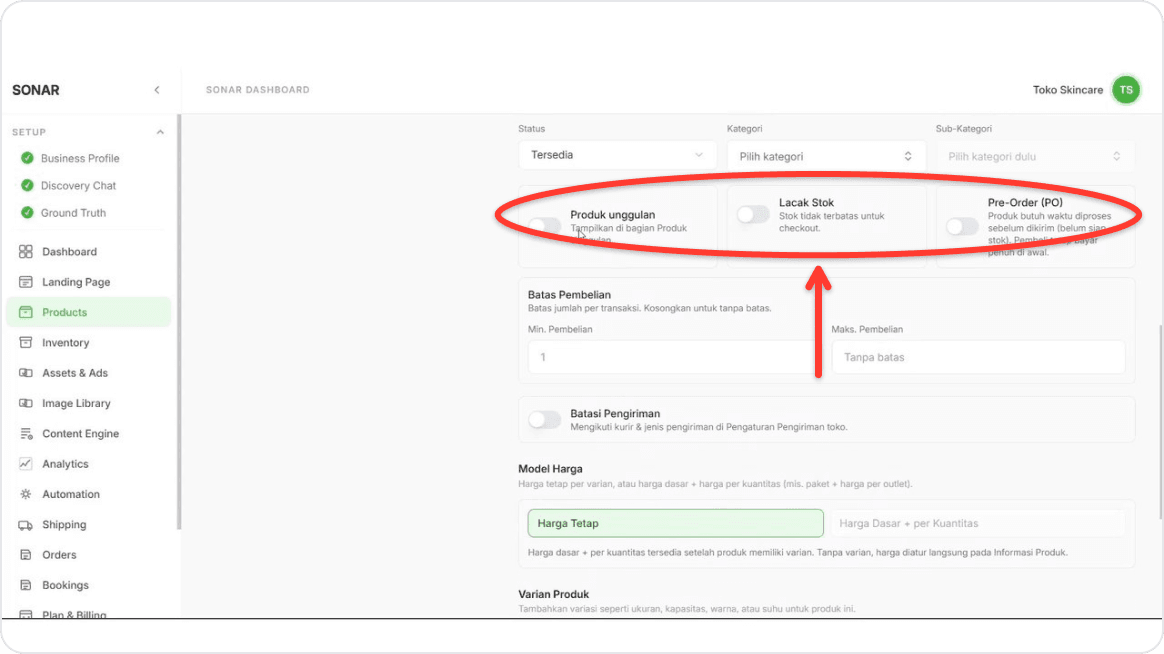Enable Batasi Pengiriman switch
Image resolution: width=1164 pixels, height=654 pixels.
point(544,419)
